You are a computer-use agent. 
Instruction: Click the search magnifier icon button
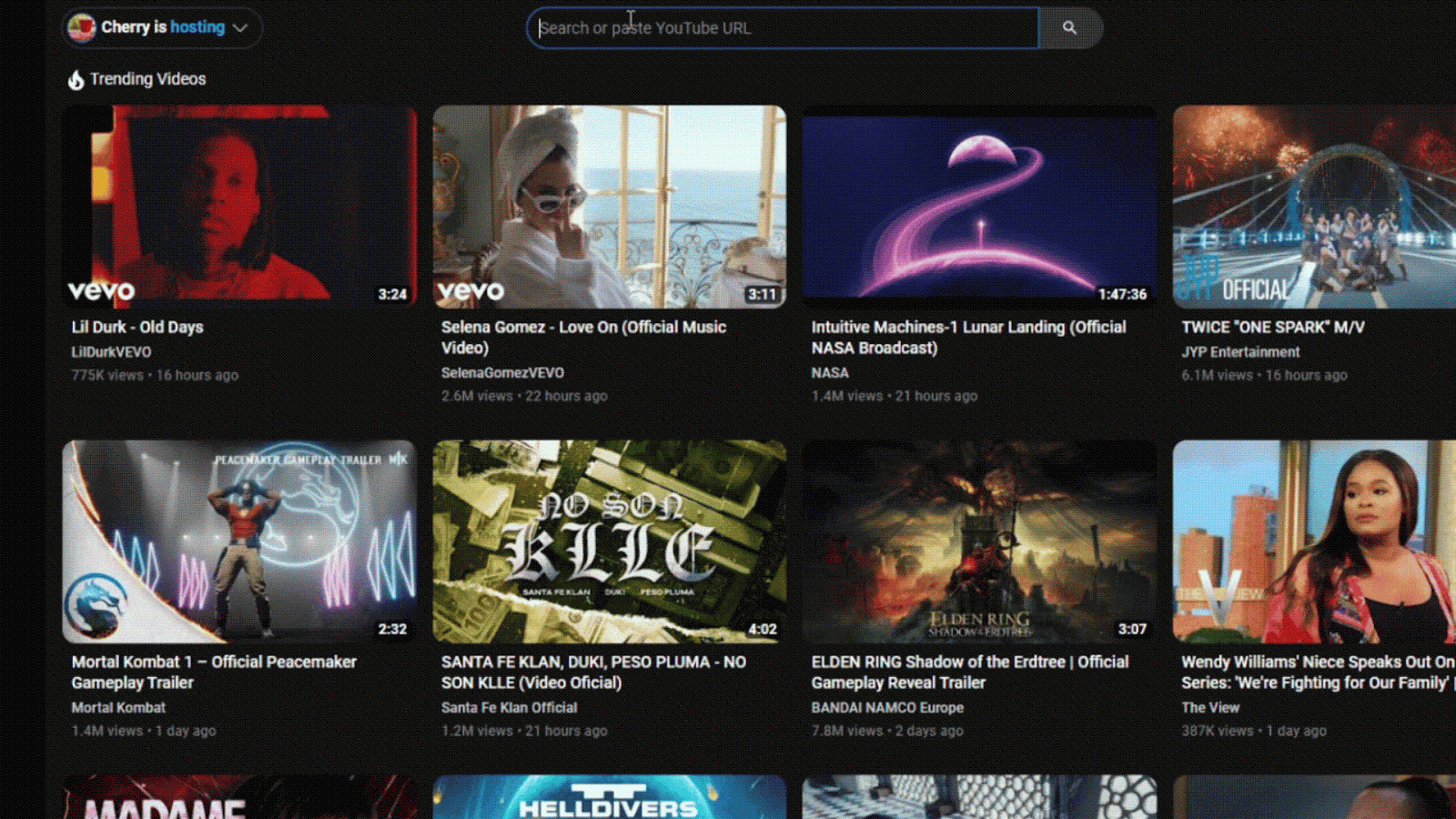coord(1069,28)
